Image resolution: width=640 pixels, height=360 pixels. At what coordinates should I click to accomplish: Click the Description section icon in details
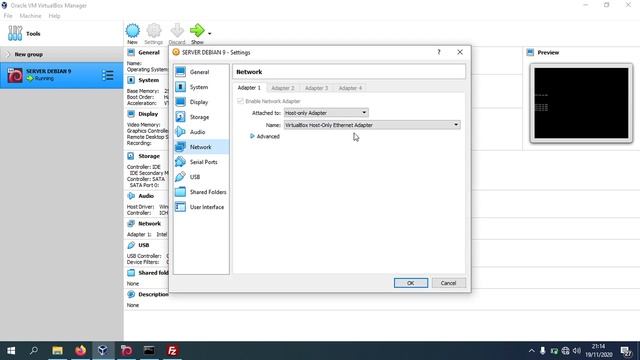[131, 294]
